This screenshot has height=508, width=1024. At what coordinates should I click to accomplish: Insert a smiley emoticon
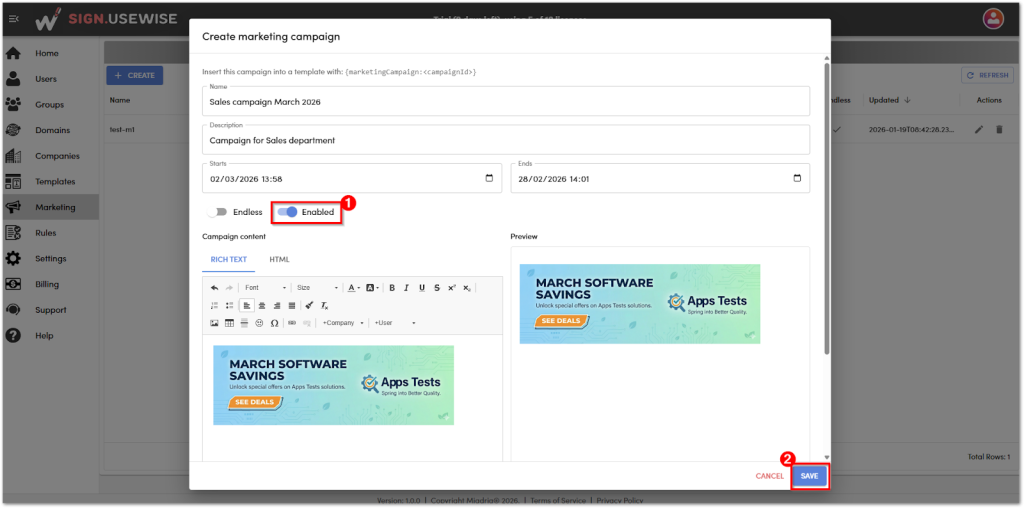(259, 323)
